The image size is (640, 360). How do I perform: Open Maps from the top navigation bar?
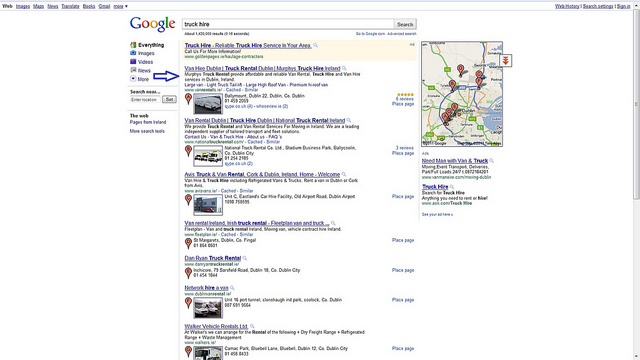38,6
